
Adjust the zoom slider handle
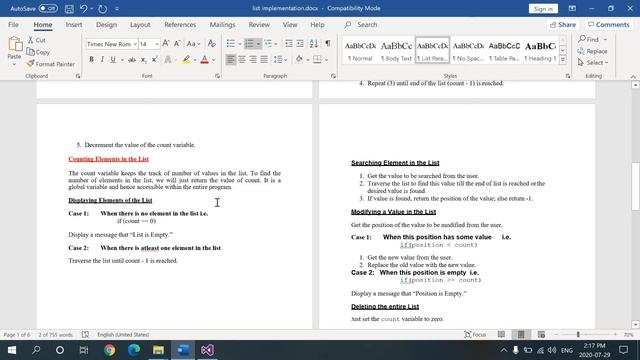point(578,335)
